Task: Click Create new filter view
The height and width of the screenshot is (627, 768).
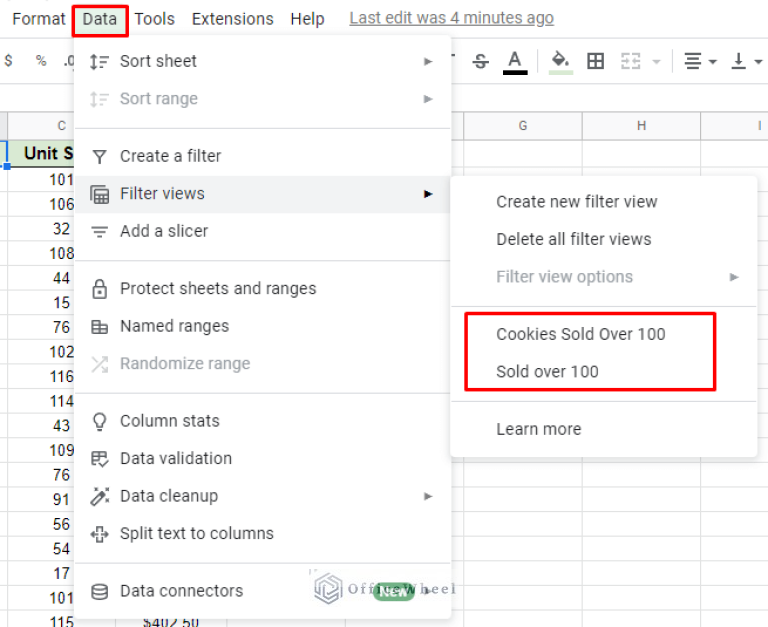Action: 576,202
